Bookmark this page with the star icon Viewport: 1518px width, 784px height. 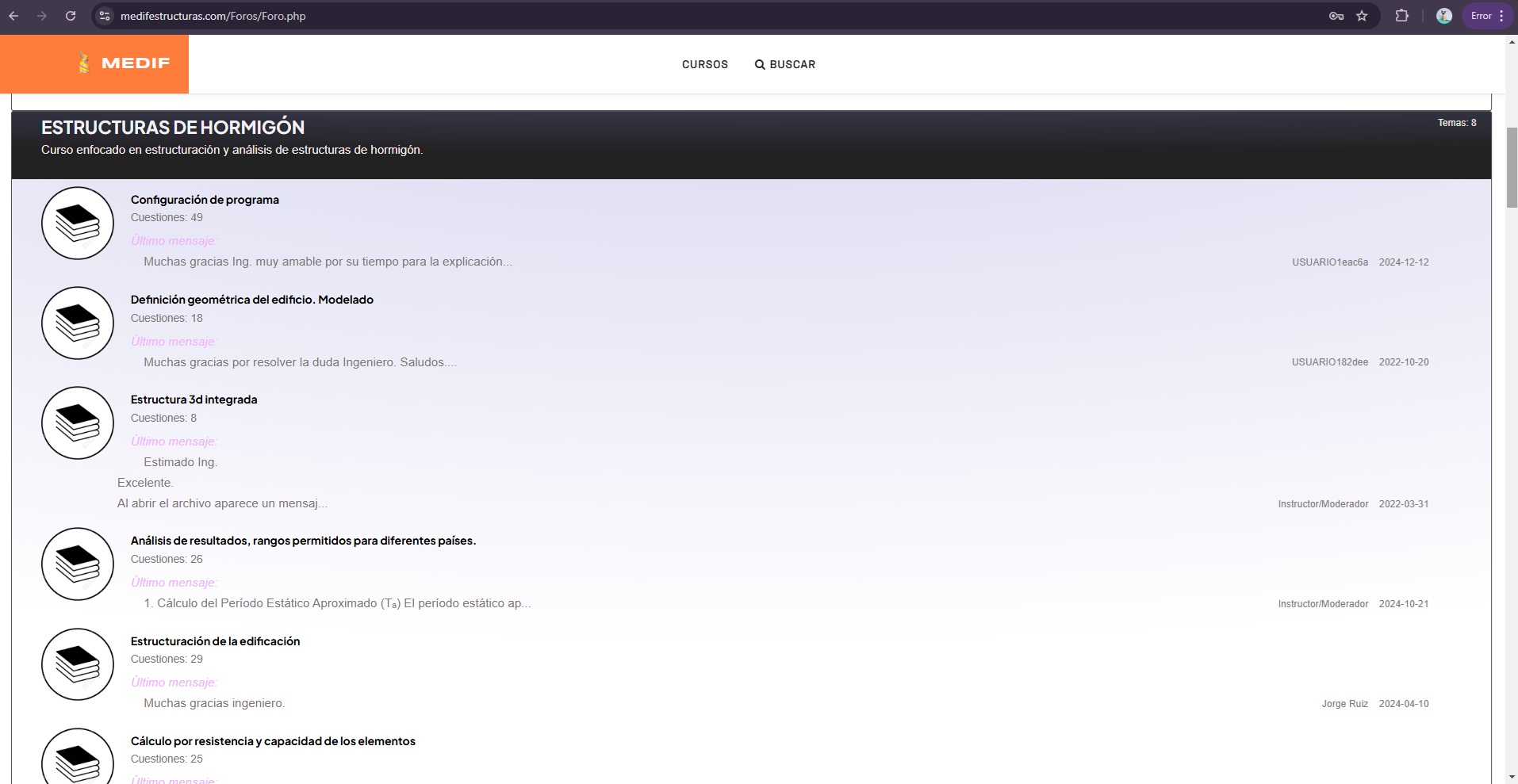[1362, 16]
